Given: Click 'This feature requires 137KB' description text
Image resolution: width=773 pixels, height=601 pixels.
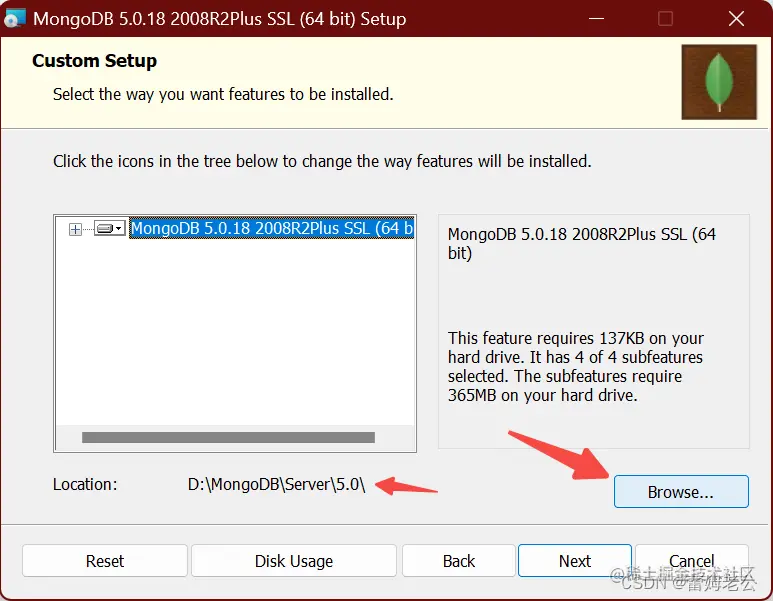Looking at the screenshot, I should [576, 367].
